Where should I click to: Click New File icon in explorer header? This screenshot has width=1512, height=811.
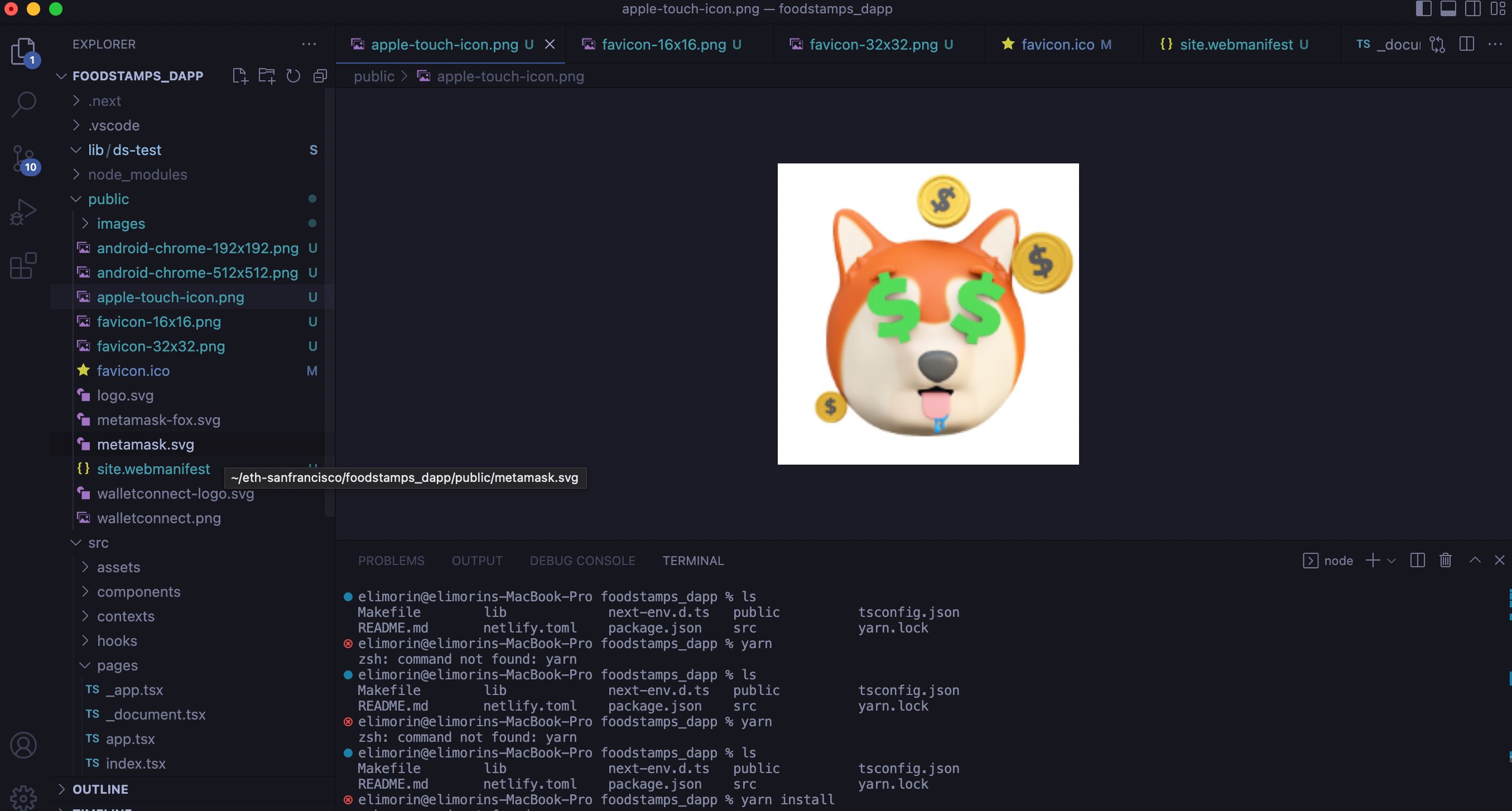[x=240, y=76]
